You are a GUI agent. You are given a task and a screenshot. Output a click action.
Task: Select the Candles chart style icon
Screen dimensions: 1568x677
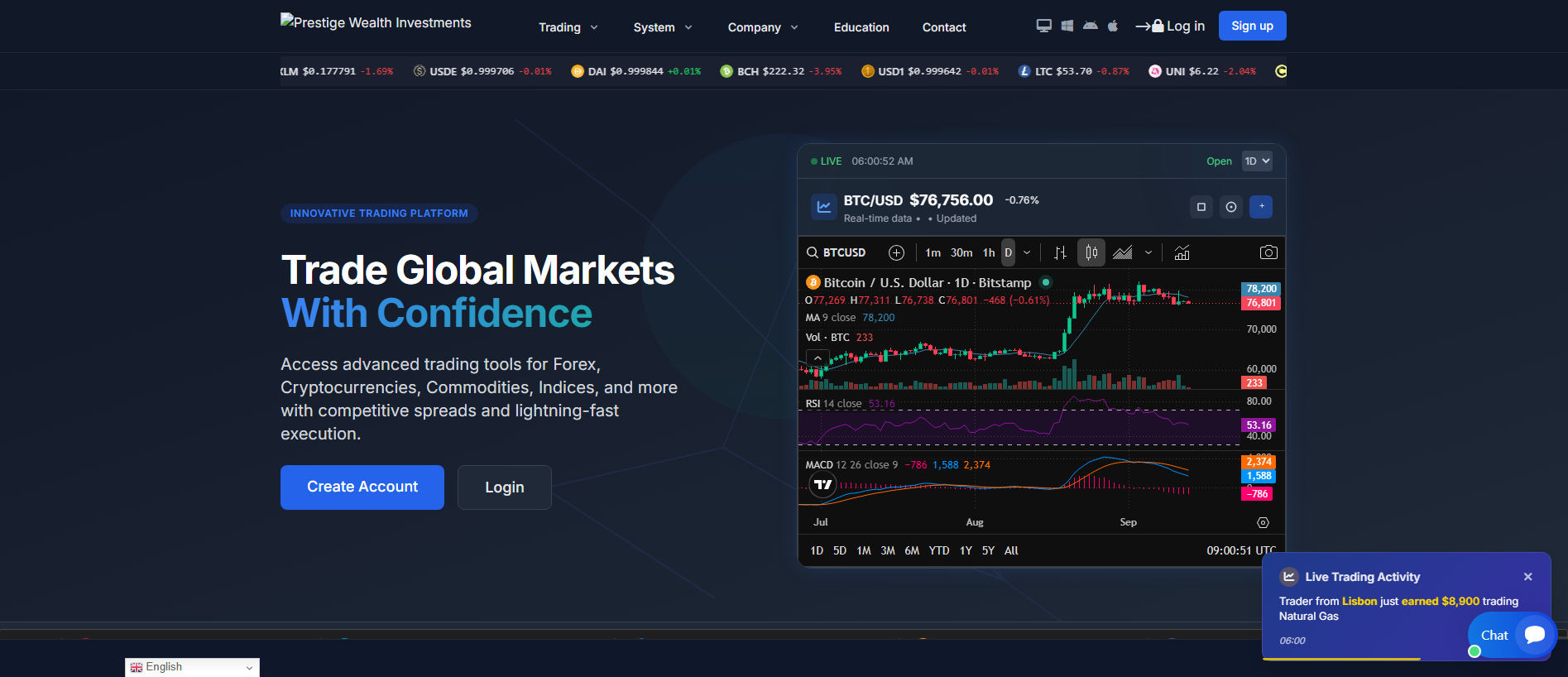[x=1091, y=252]
